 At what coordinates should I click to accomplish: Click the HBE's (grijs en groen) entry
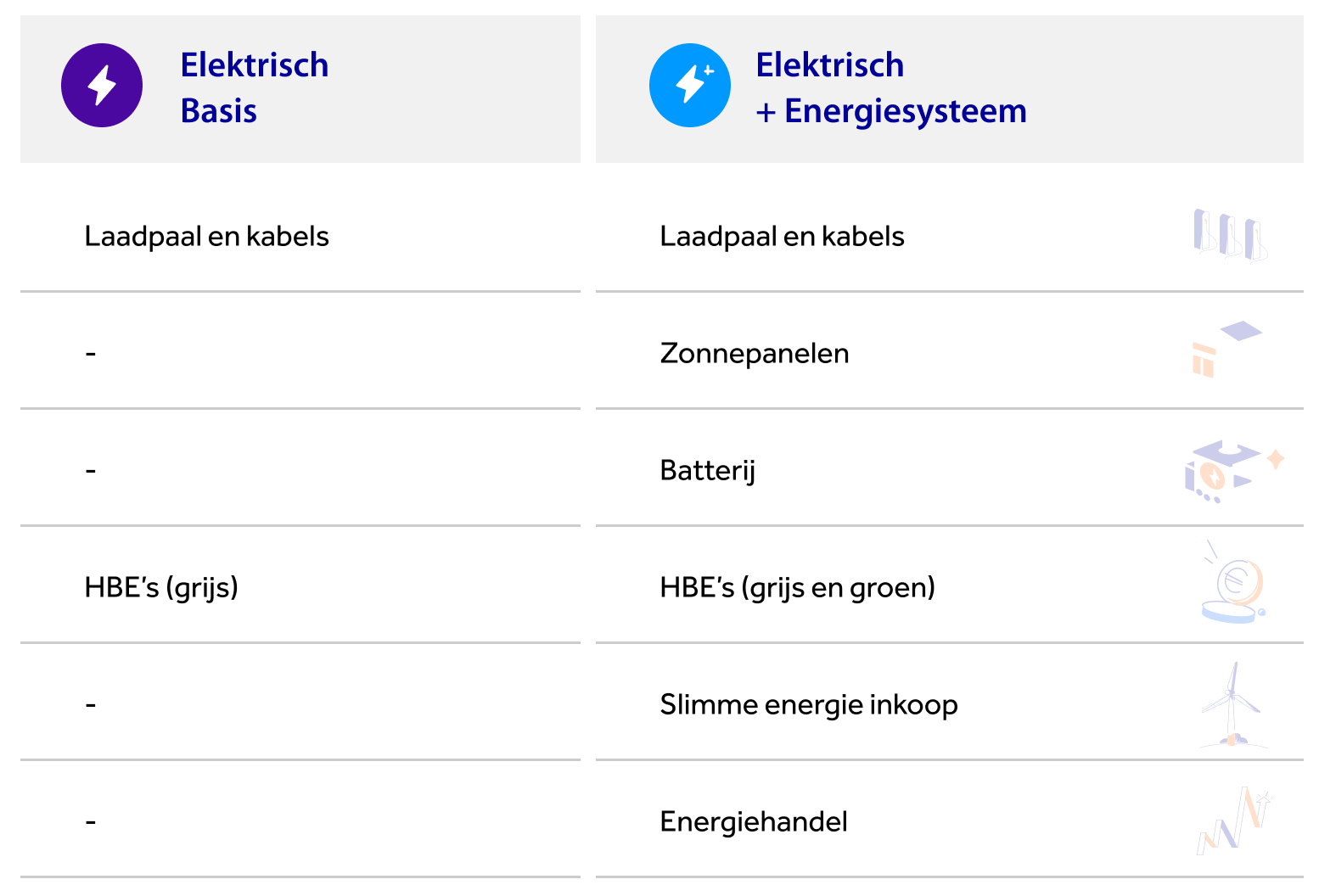pyautogui.click(x=797, y=587)
